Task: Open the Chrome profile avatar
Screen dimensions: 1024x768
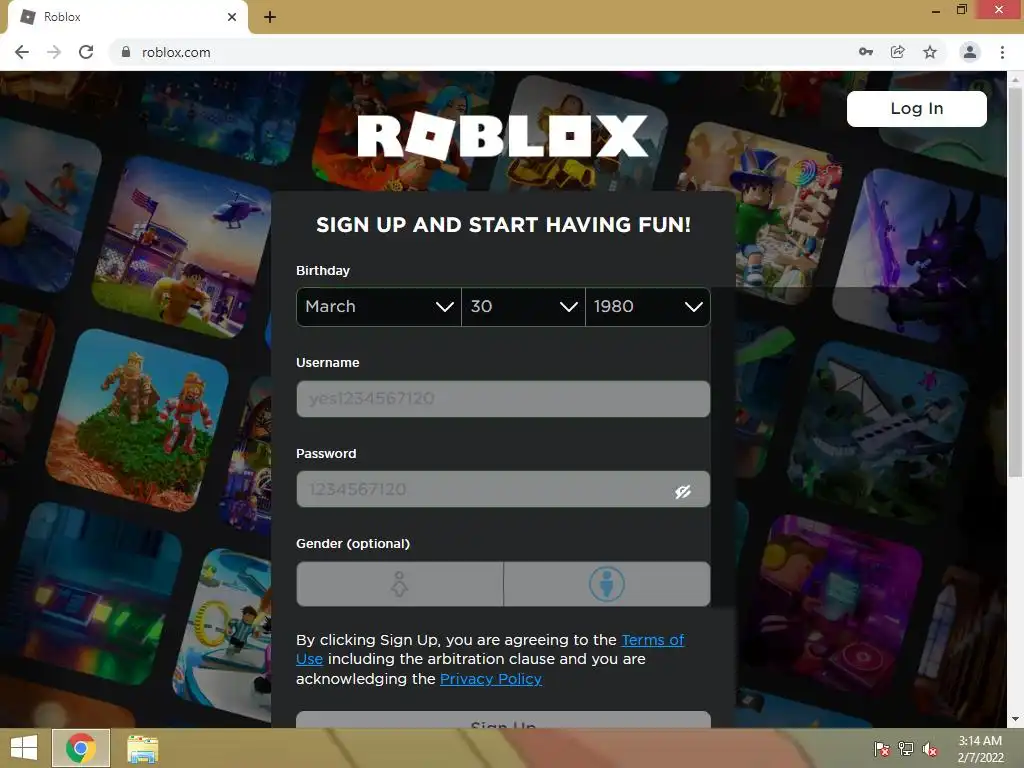Action: (x=970, y=52)
